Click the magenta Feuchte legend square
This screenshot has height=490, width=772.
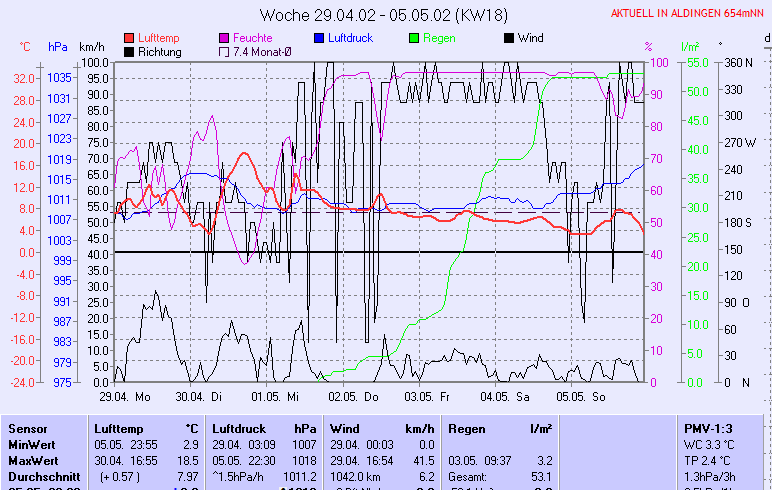[x=224, y=38]
